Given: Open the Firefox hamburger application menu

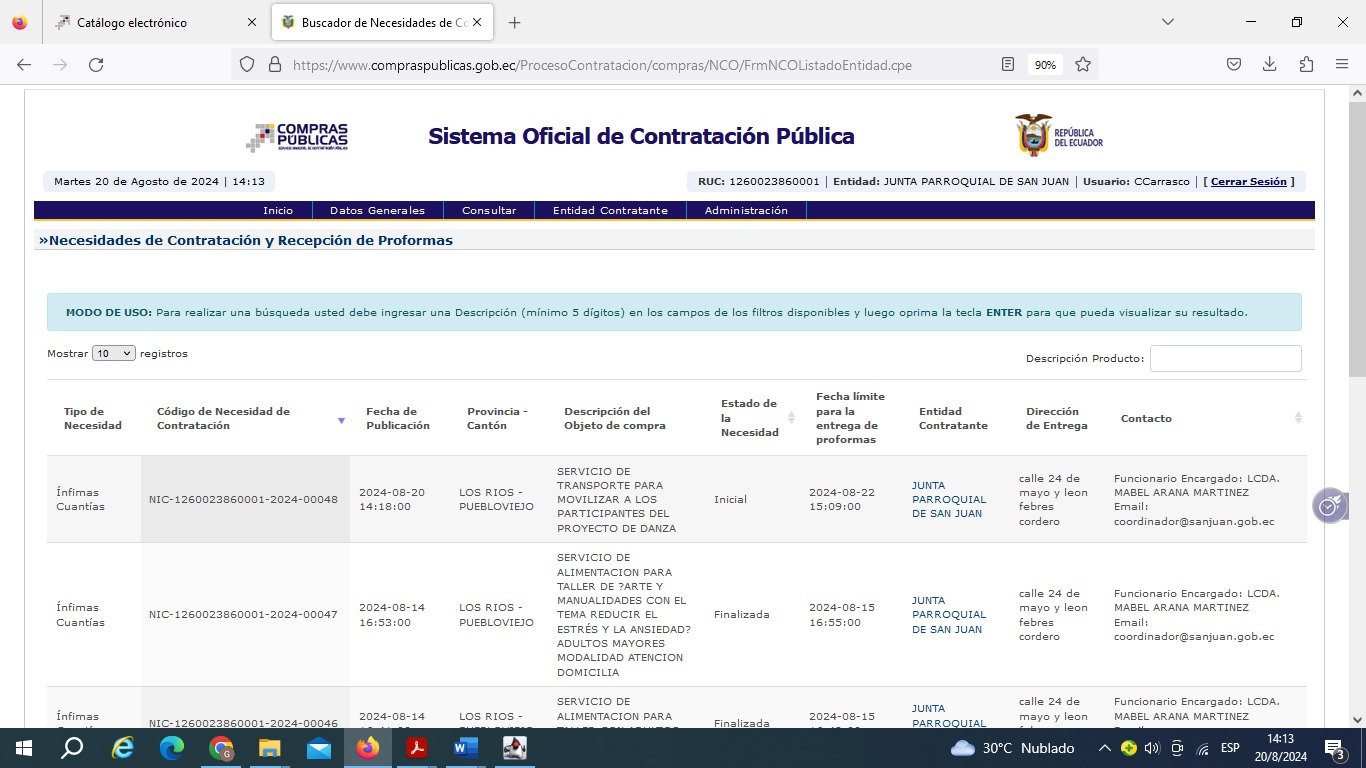Looking at the screenshot, I should (1342, 65).
